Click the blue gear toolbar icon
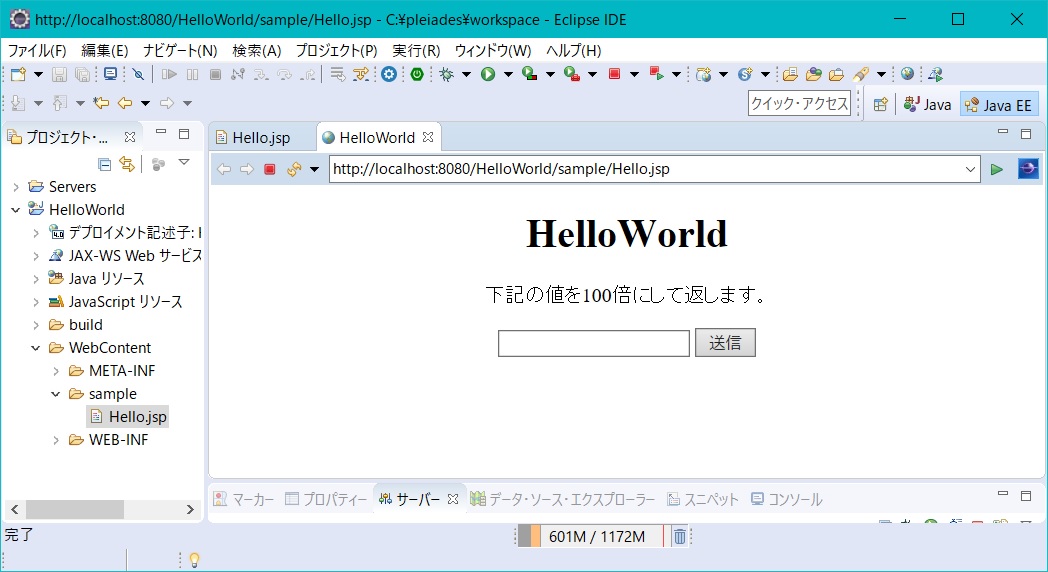This screenshot has width=1048, height=572. tap(389, 74)
